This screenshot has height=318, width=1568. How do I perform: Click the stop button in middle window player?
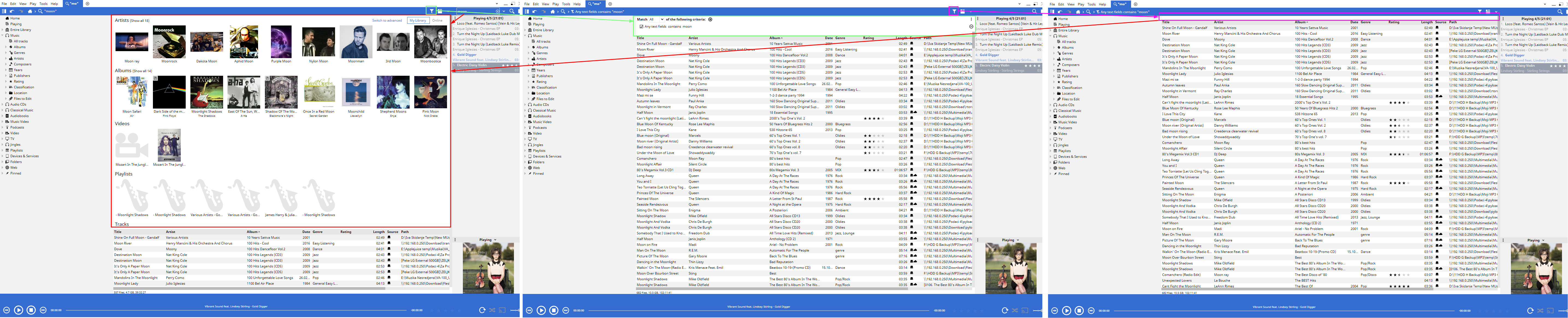click(x=554, y=310)
